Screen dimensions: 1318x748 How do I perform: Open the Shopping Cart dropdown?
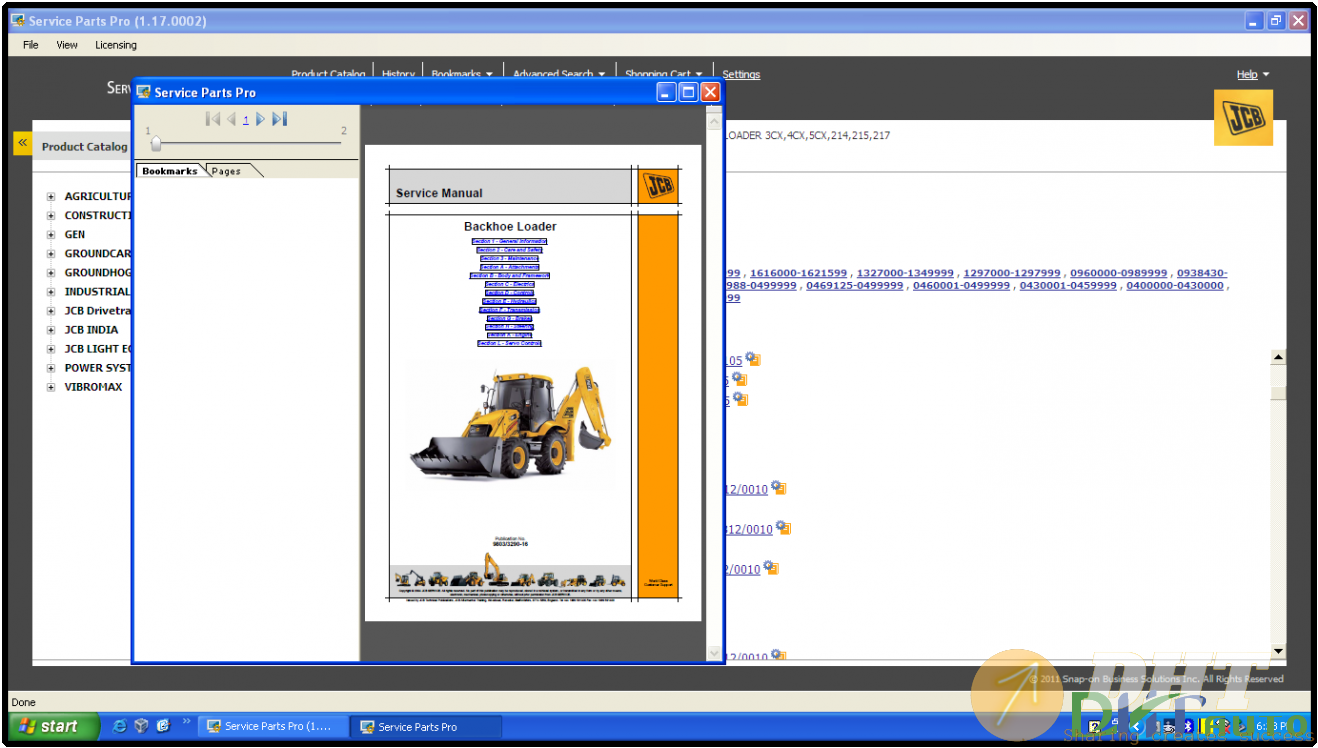click(663, 74)
